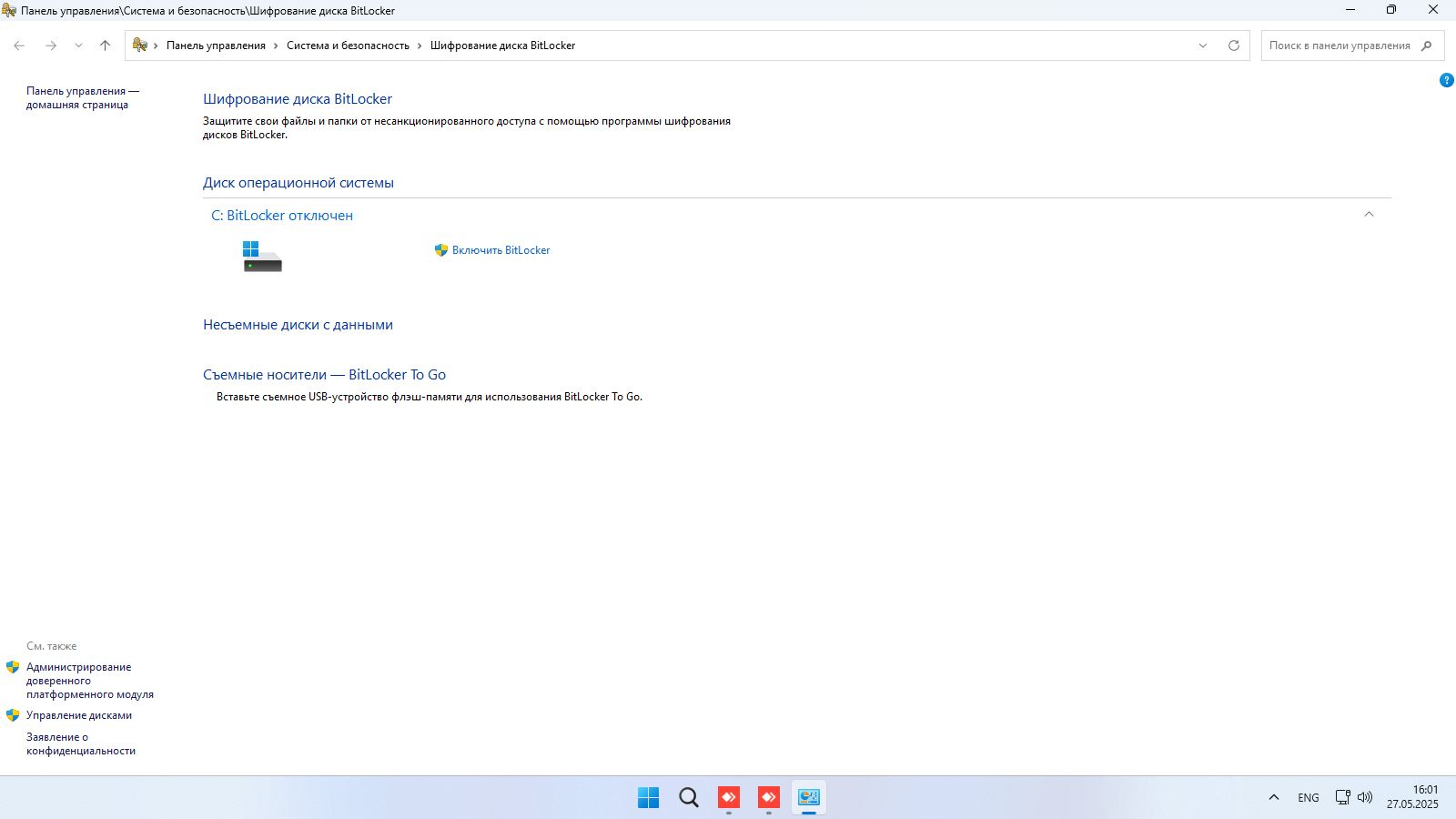Click the Несъемные диски с данными heading
The image size is (1456, 819).
click(298, 325)
